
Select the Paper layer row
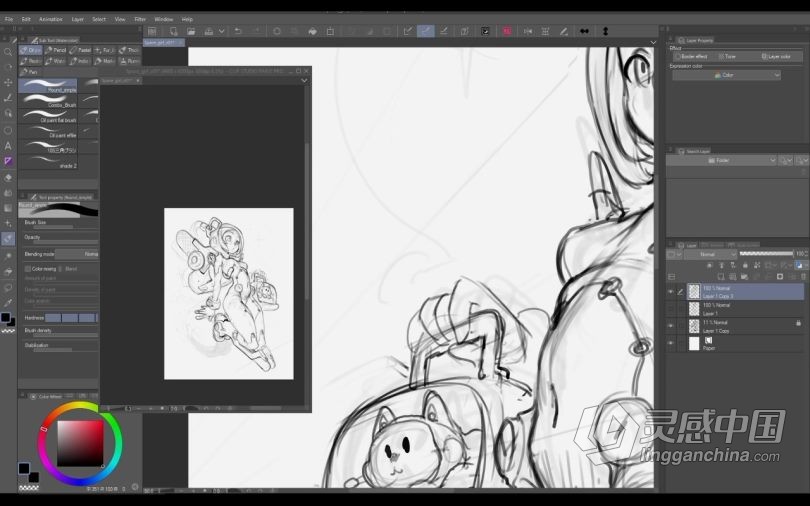point(745,344)
